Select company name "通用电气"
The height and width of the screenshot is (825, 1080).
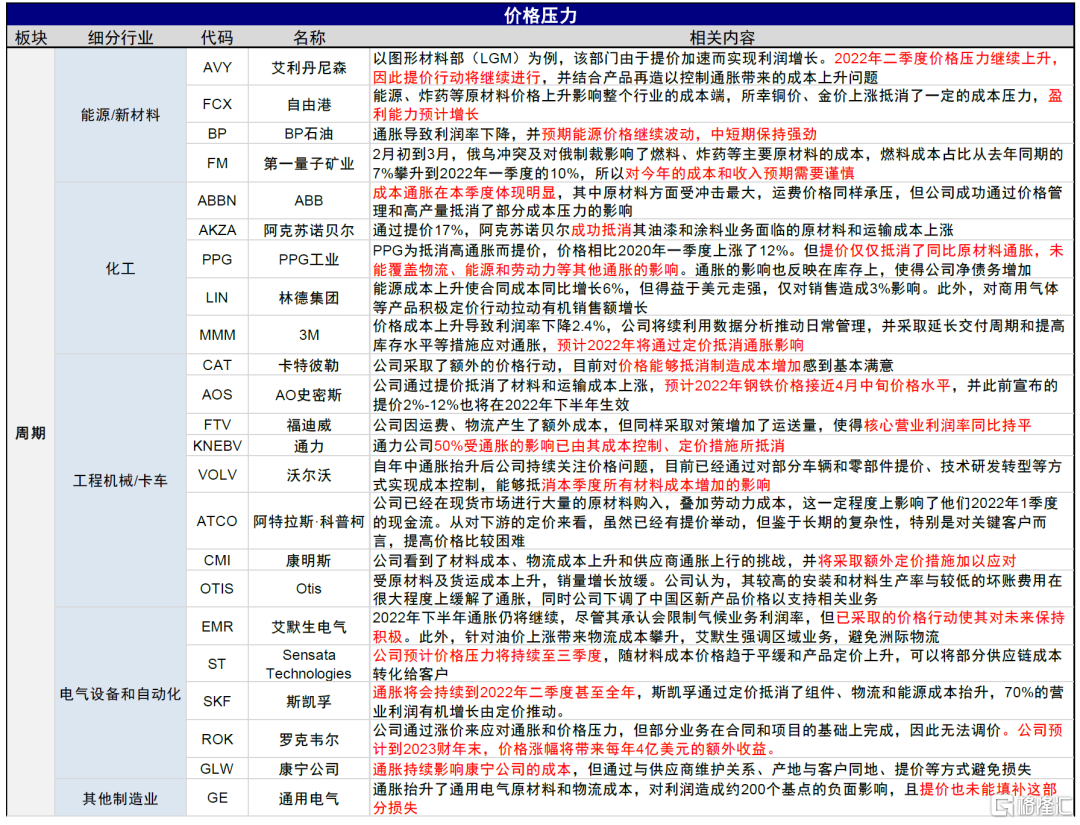pos(309,799)
